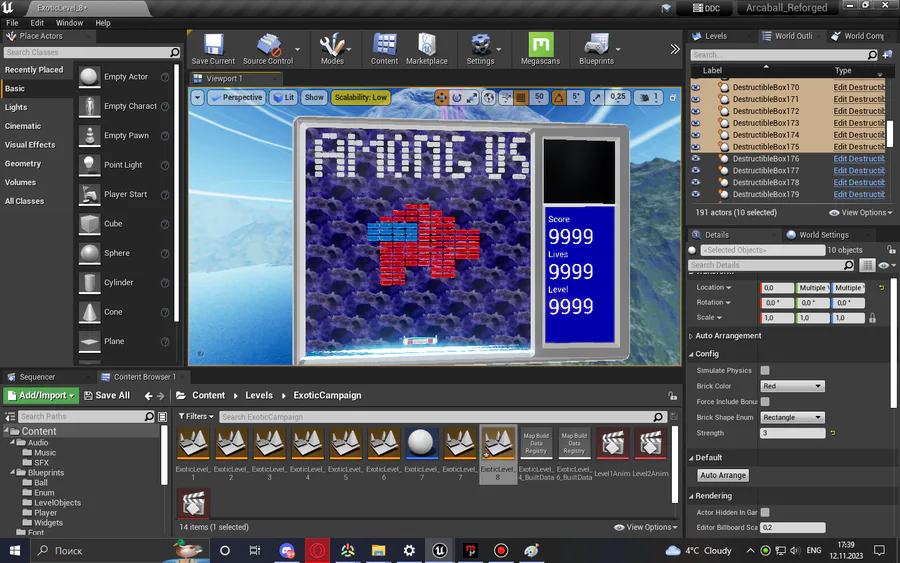This screenshot has height=563, width=900.
Task: Toggle scale snapping arrow icon
Action: [596, 98]
